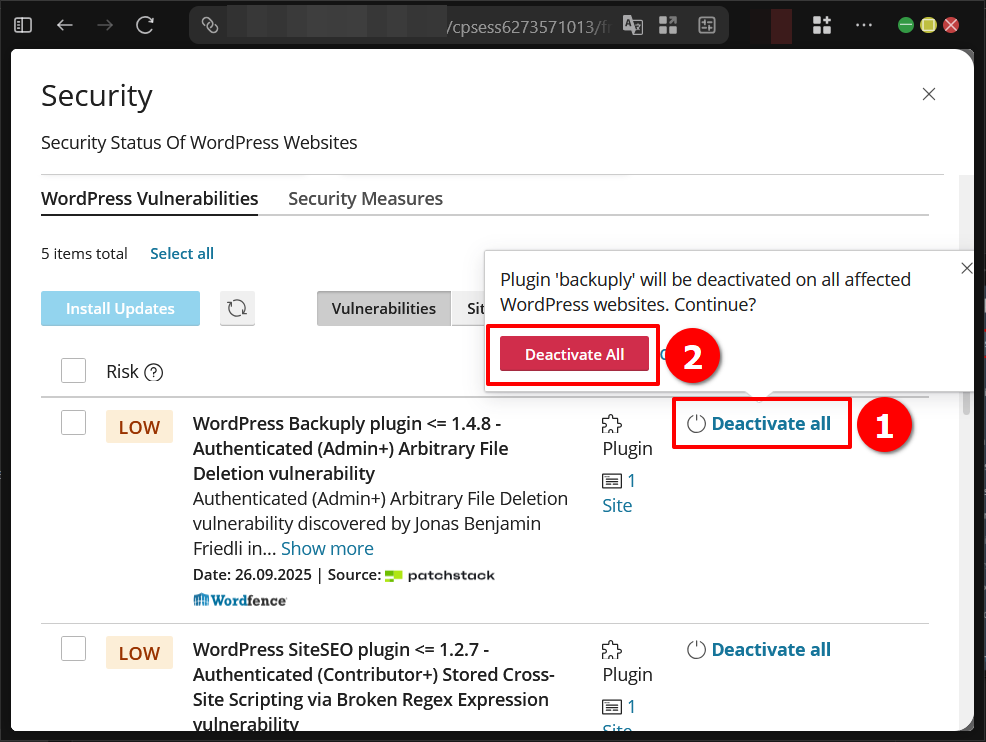The height and width of the screenshot is (742, 986).
Task: Check the SiteSEO vulnerability row checkbox
Action: [x=73, y=648]
